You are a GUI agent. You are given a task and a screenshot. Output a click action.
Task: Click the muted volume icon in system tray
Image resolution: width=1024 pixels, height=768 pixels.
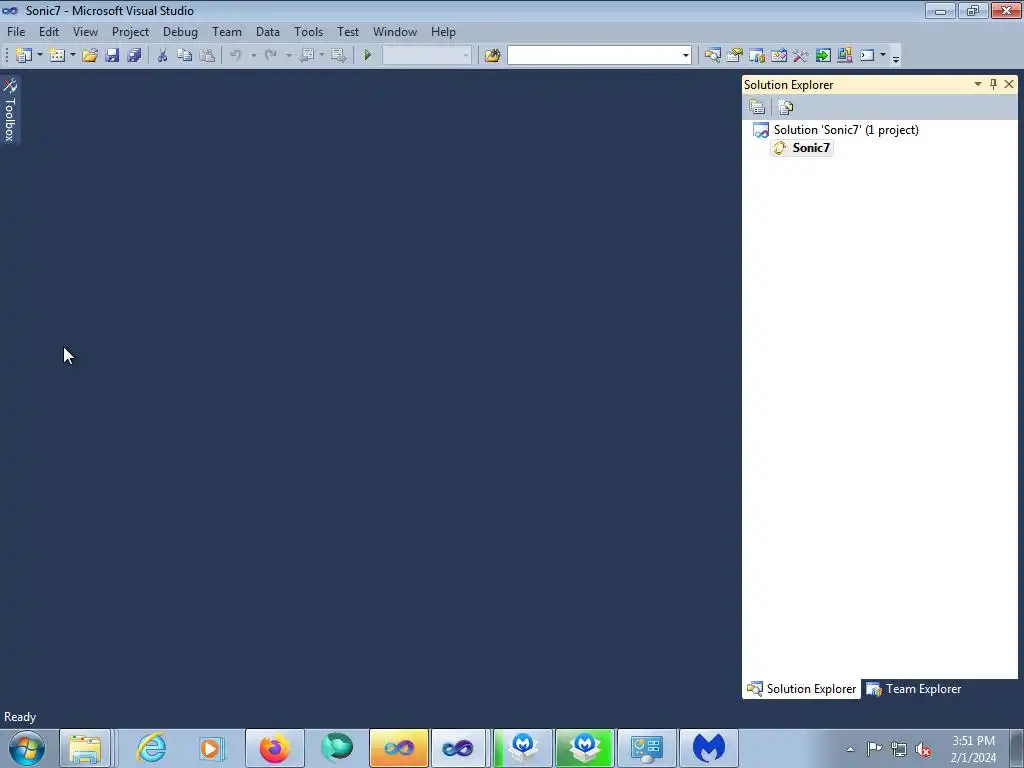(923, 749)
